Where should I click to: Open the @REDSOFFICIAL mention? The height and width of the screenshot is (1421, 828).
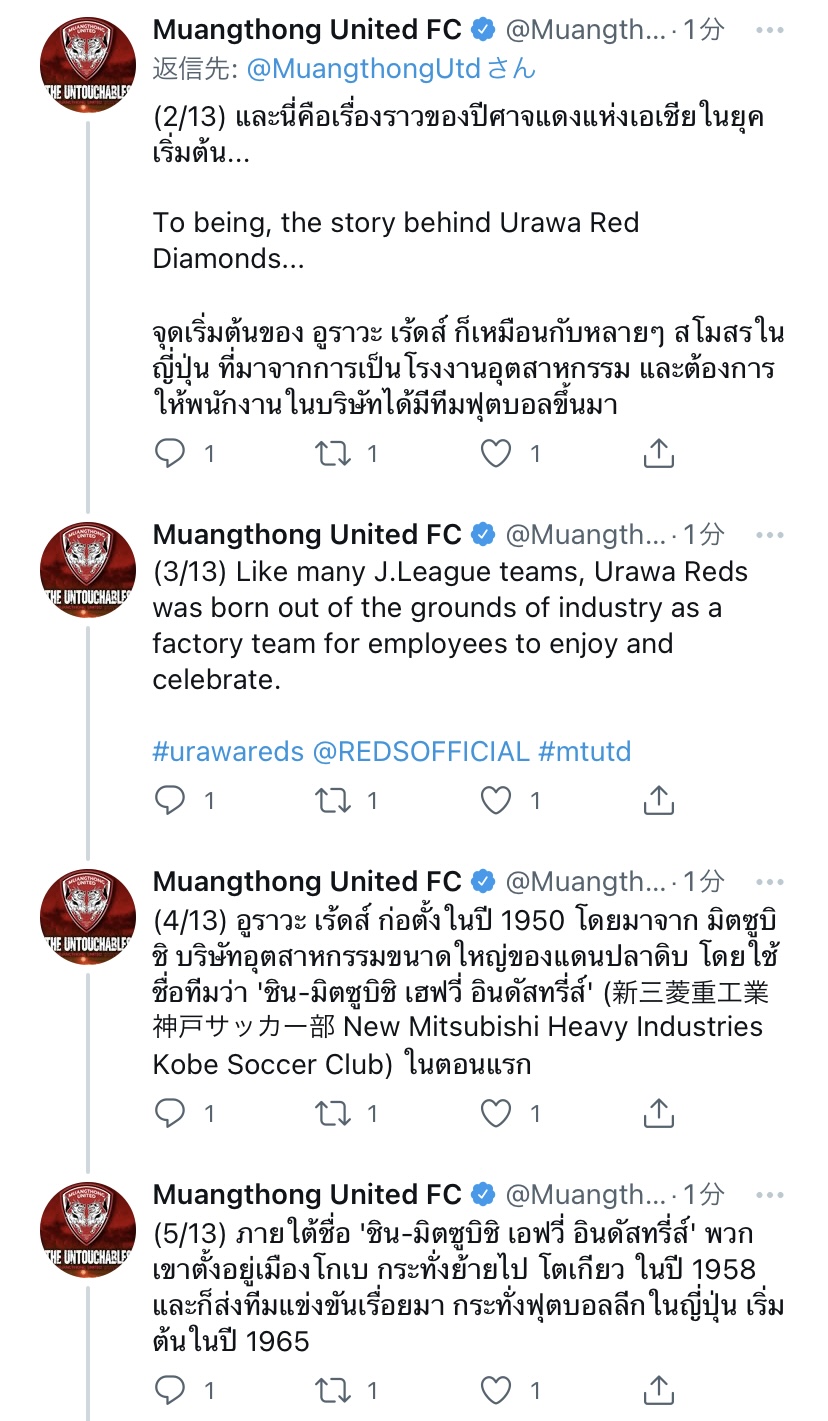pyautogui.click(x=421, y=751)
